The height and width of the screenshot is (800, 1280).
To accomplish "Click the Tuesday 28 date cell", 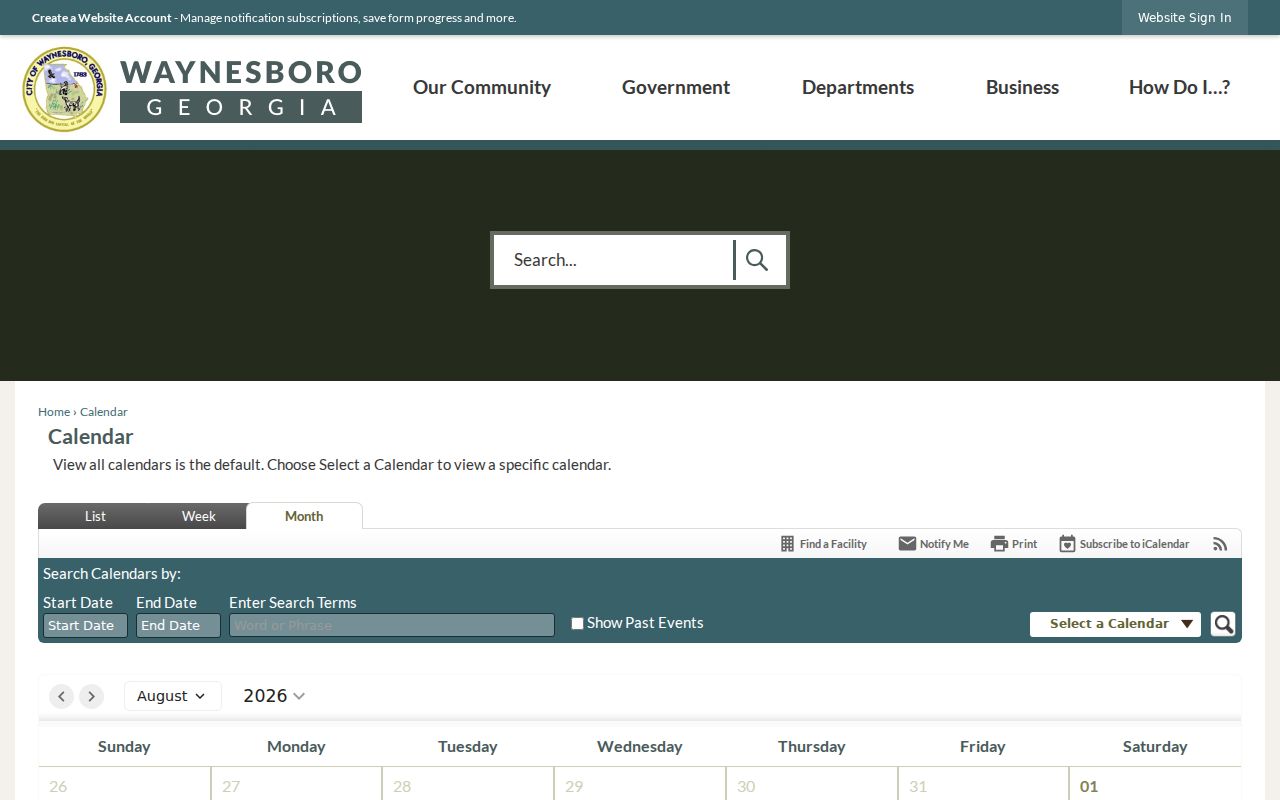I will click(x=468, y=785).
